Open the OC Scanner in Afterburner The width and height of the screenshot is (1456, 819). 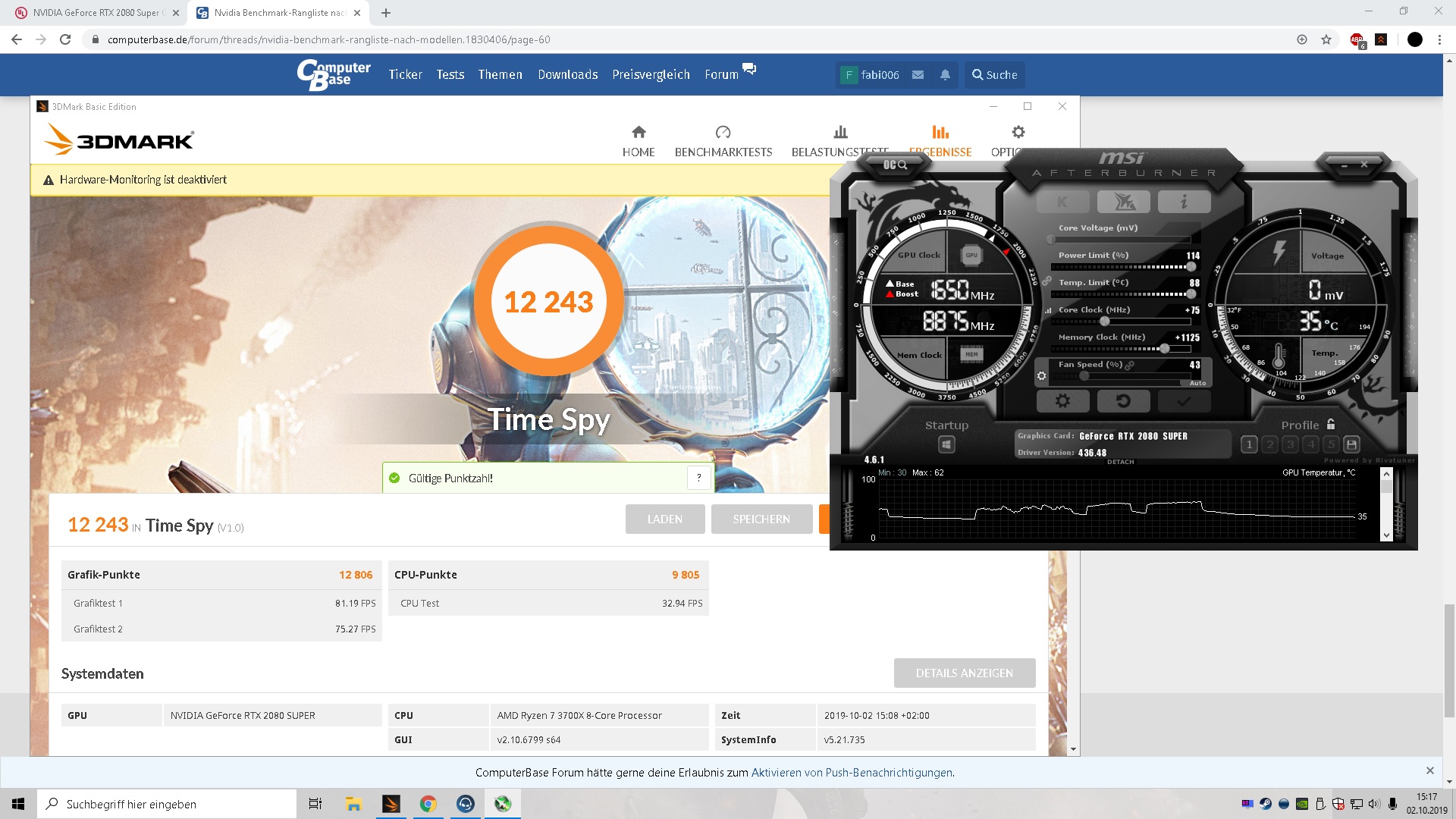coord(895,165)
